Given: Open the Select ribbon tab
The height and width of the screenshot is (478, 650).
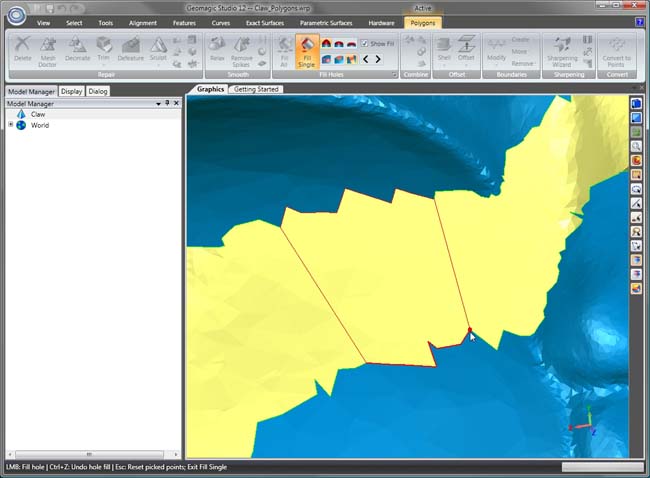Looking at the screenshot, I should tap(74, 23).
